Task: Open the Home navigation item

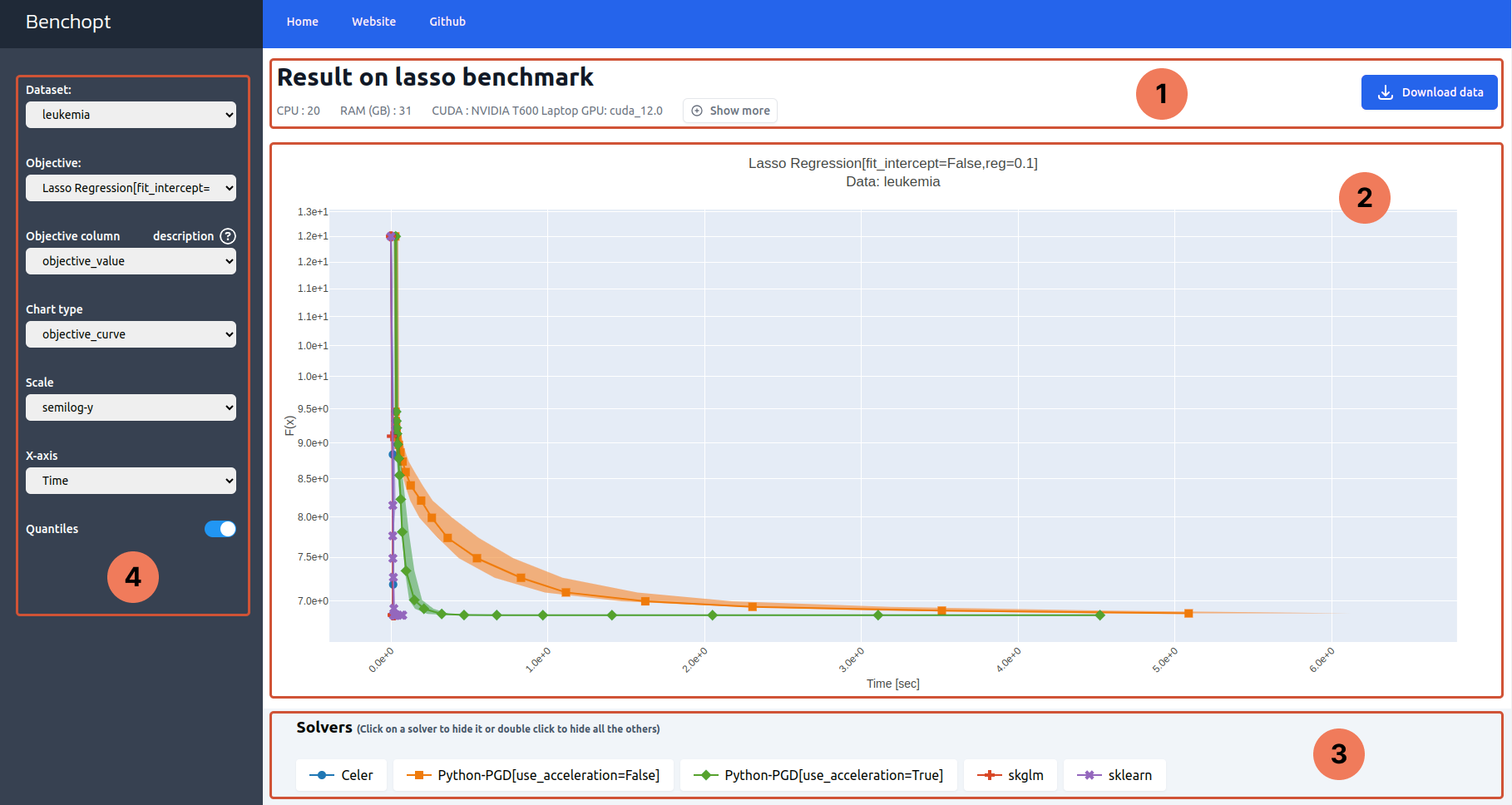Action: [x=302, y=22]
